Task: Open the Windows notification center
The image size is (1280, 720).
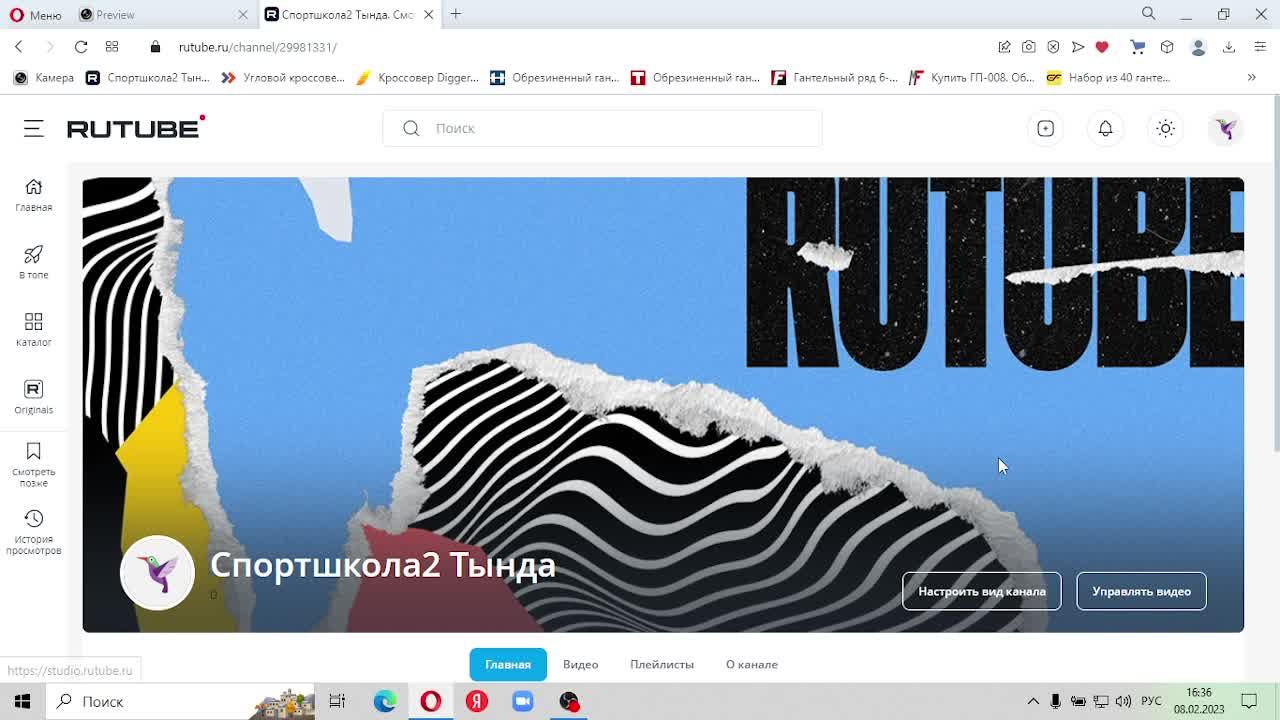Action: point(1249,701)
